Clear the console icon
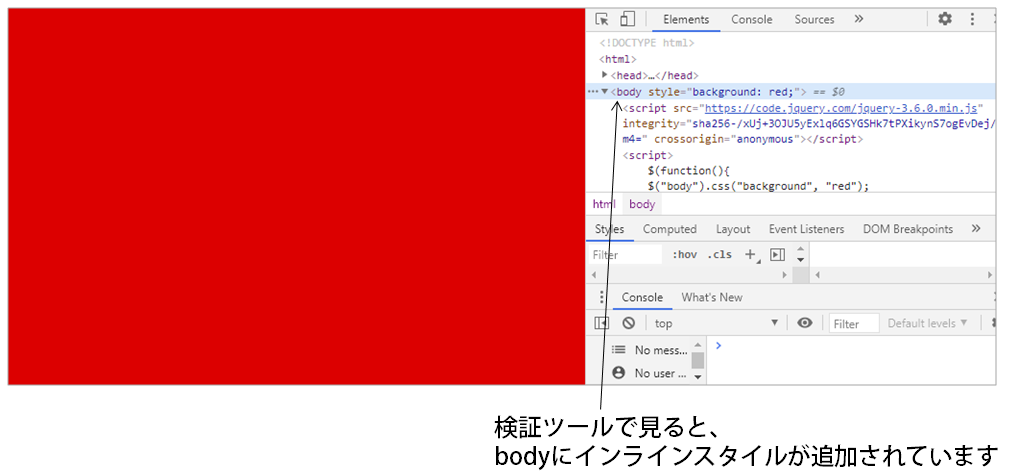Screen dimensions: 1009x473 (x=628, y=323)
